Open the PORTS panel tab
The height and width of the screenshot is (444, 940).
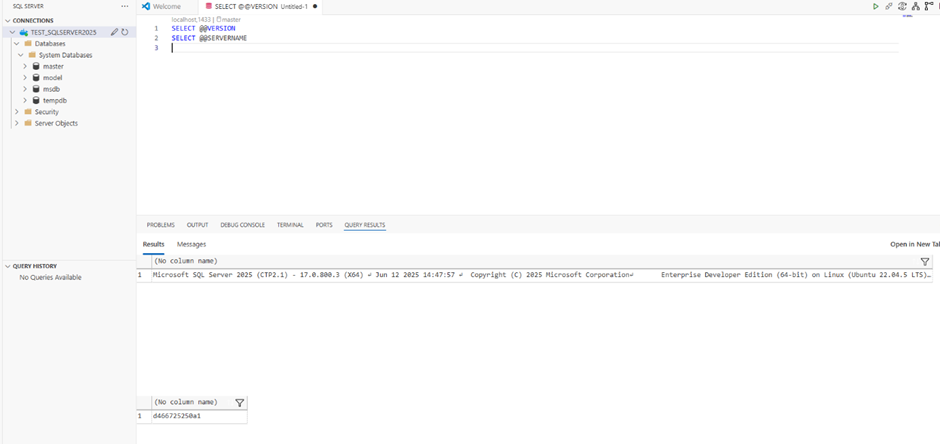(324, 225)
